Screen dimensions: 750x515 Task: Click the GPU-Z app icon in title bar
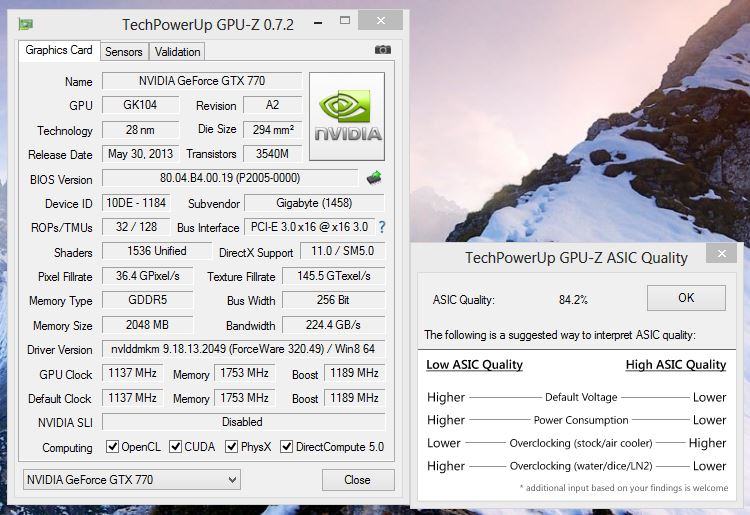(x=25, y=23)
